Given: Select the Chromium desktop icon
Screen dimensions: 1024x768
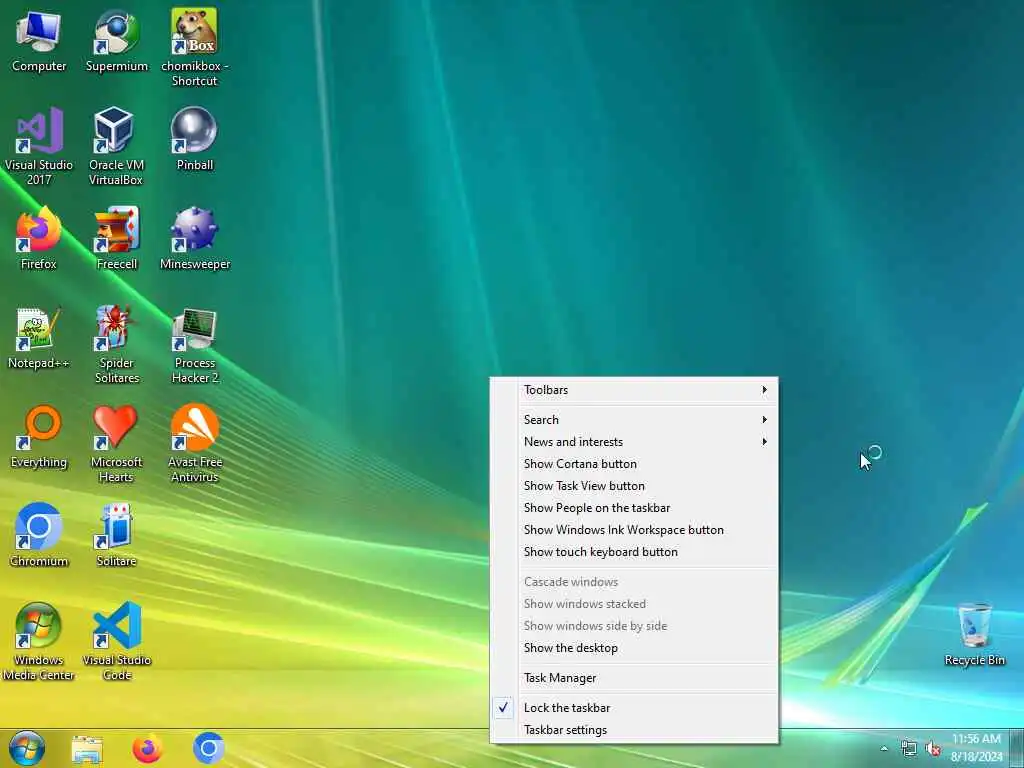Looking at the screenshot, I should pos(39,535).
